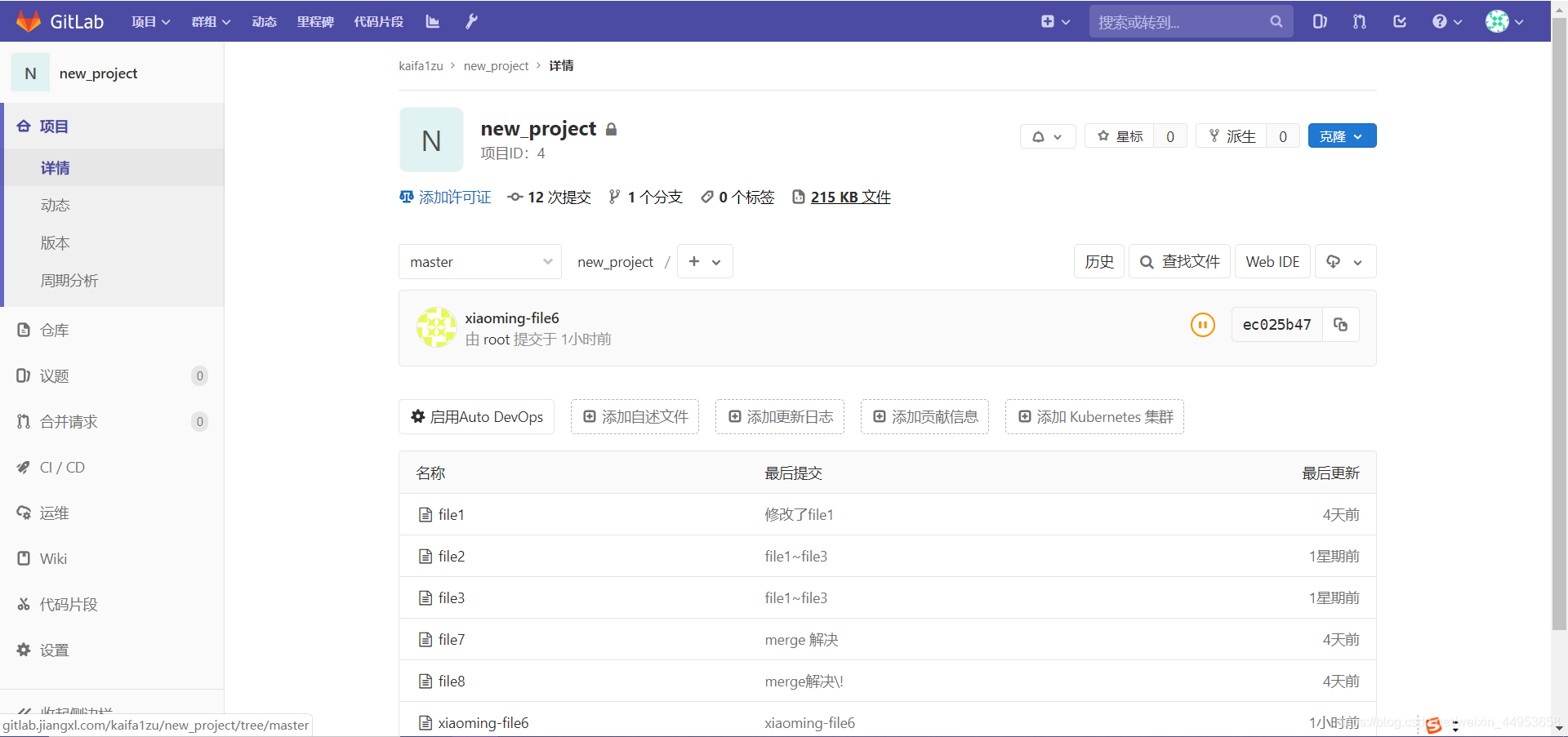Click the 历史 history button
The width and height of the screenshot is (1568, 737).
[x=1099, y=262]
